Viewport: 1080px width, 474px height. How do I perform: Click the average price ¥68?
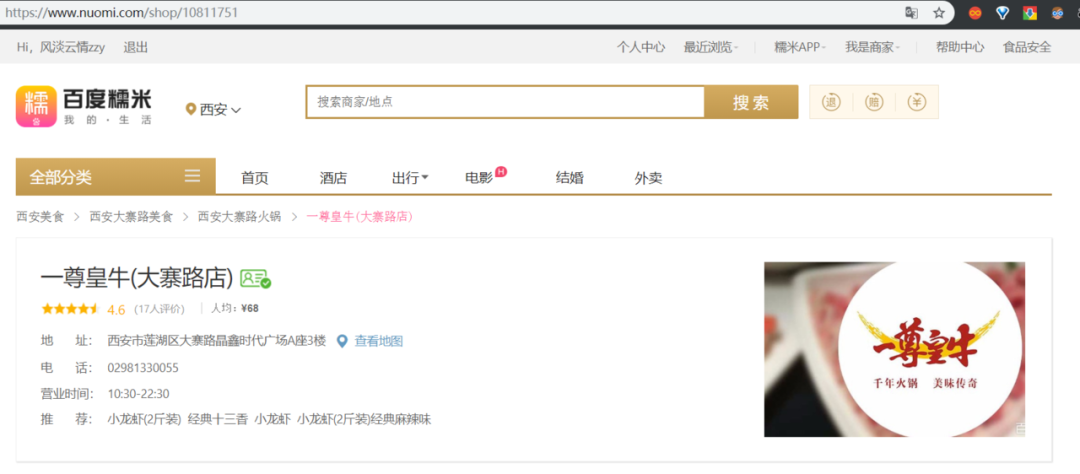coord(250,309)
